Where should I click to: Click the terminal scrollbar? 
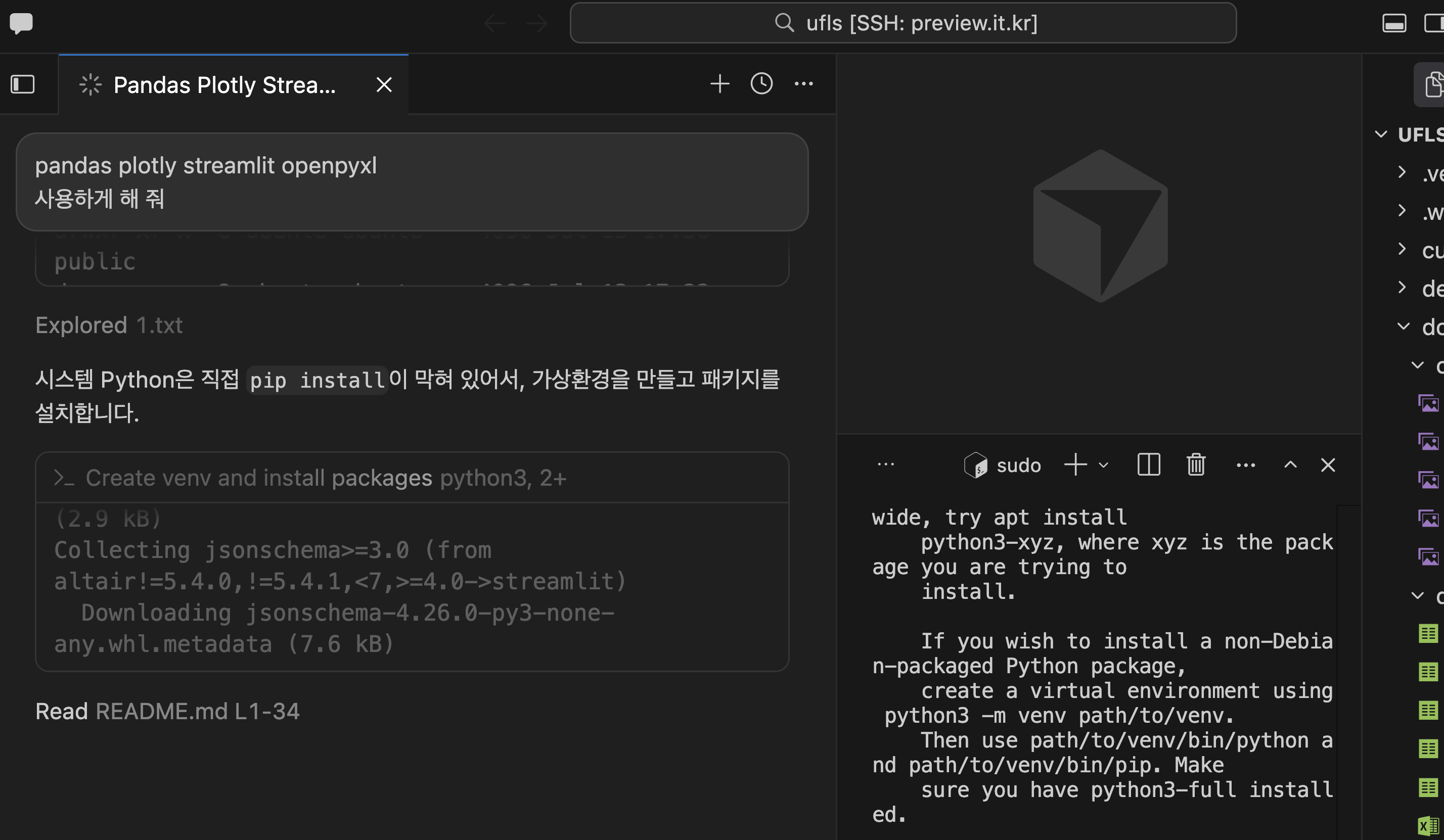1349,672
